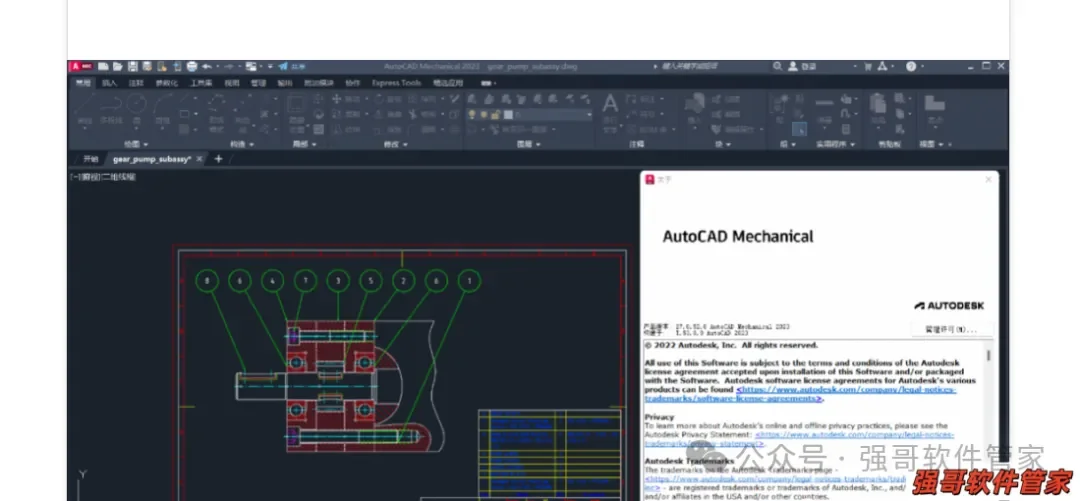The height and width of the screenshot is (501, 1080).
Task: Expand the 修改 panel dropdown
Action: pos(396,144)
